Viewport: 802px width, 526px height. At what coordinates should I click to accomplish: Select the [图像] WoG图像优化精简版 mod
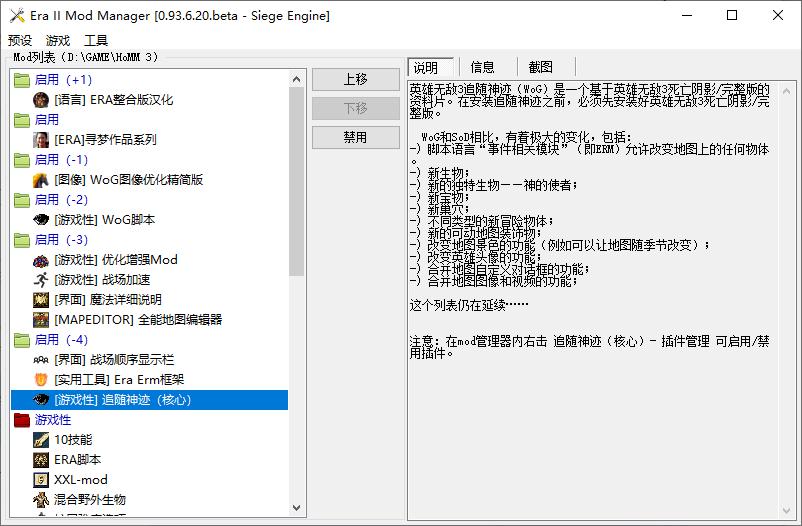point(128,180)
